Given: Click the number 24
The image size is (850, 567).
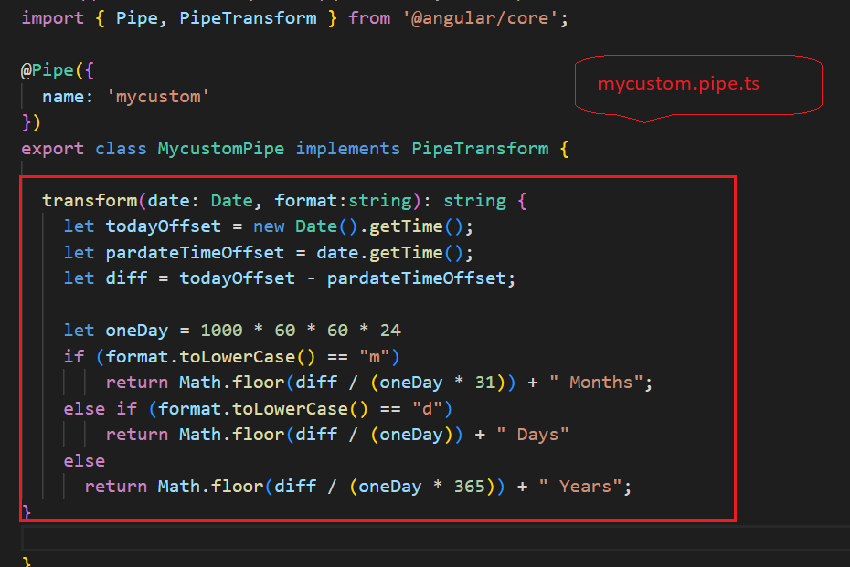Looking at the screenshot, I should (x=390, y=331).
